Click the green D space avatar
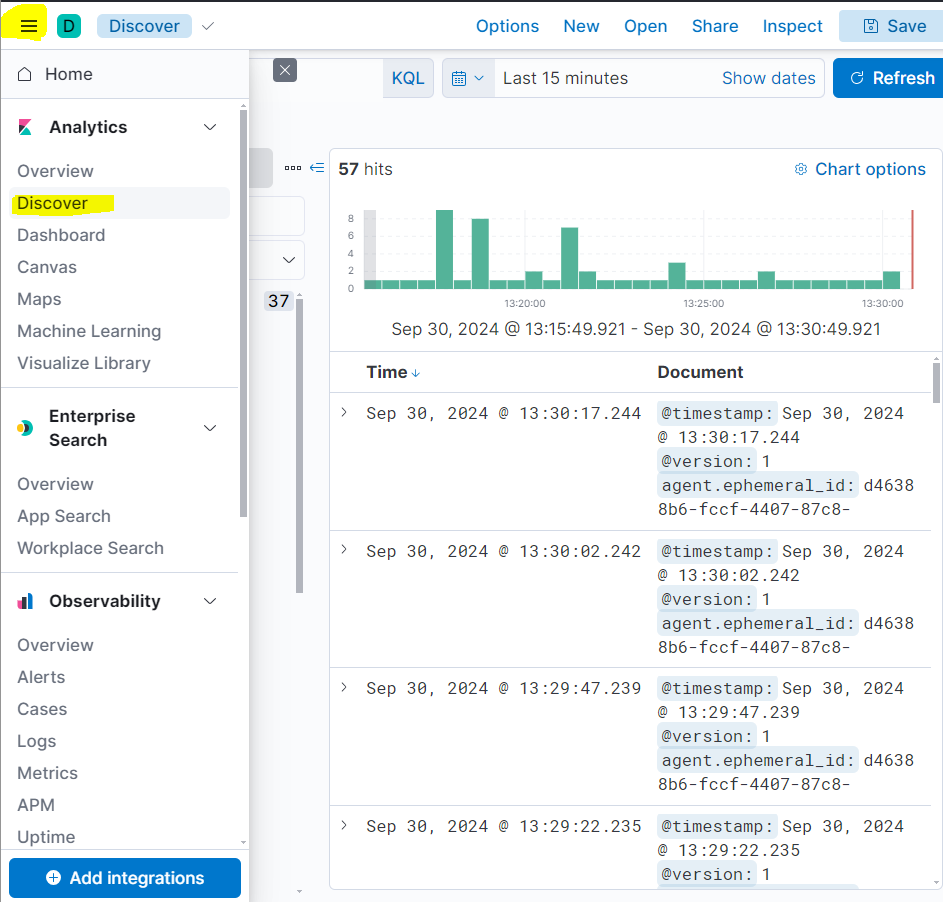 (69, 26)
